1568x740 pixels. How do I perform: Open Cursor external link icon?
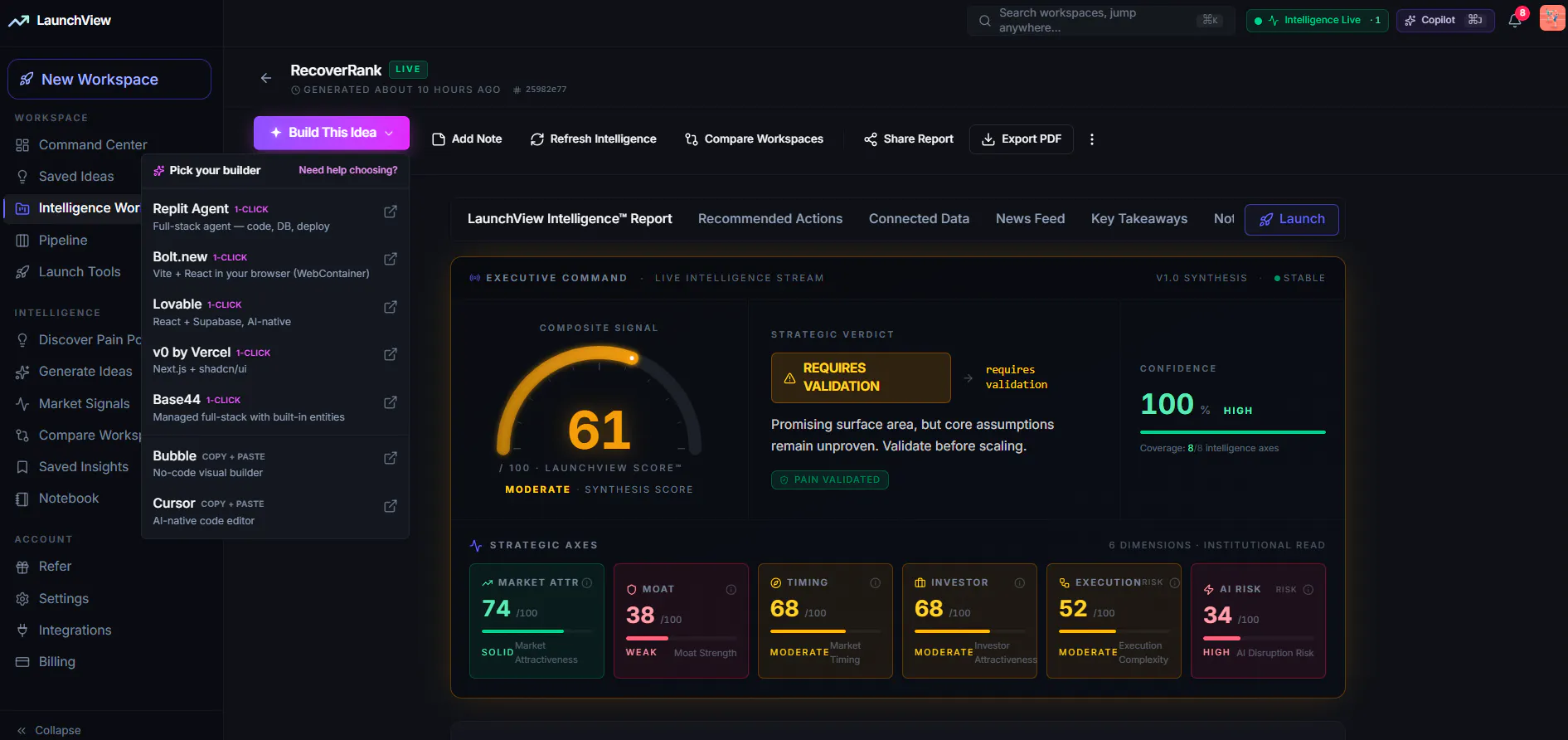click(391, 507)
